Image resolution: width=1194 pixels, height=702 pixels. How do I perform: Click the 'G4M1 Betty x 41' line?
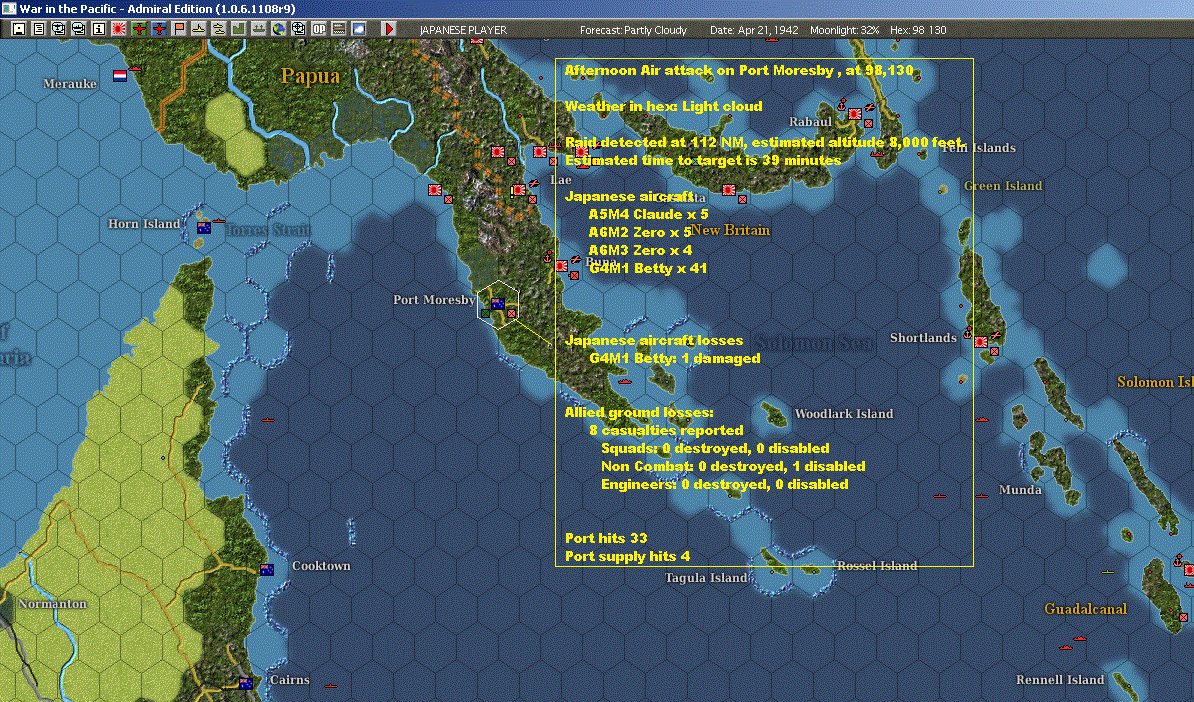point(648,268)
